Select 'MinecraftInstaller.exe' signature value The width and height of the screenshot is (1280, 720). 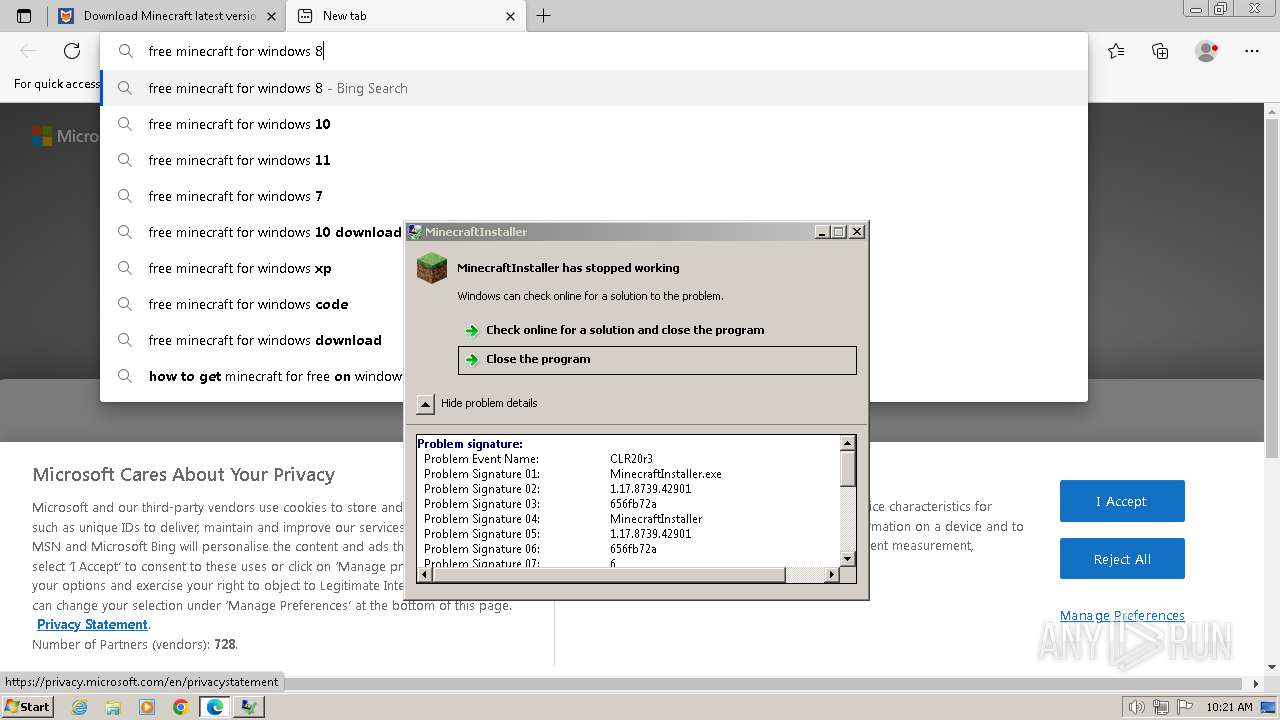(x=666, y=474)
